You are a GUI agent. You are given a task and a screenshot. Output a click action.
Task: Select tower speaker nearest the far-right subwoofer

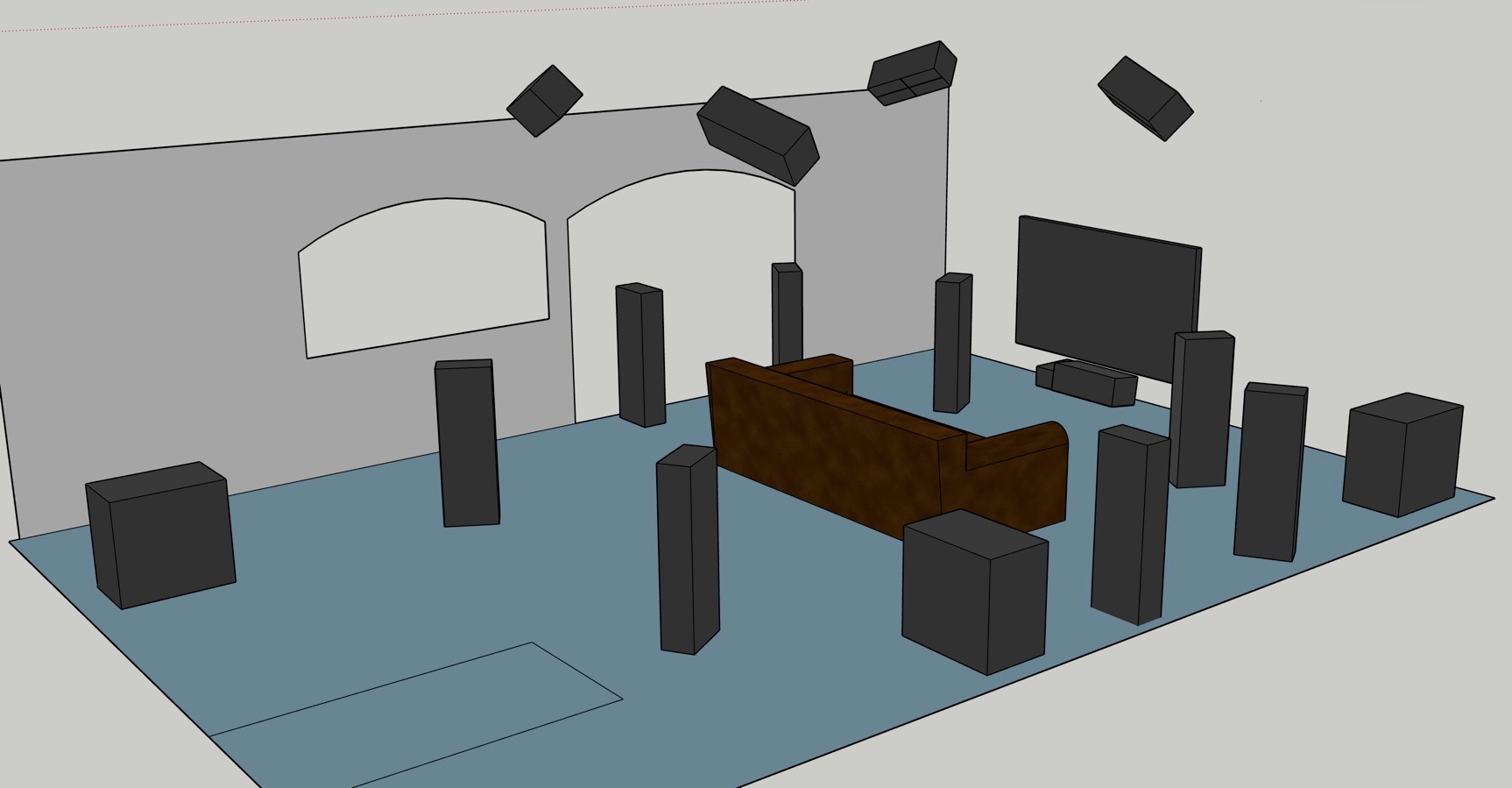tap(1269, 471)
